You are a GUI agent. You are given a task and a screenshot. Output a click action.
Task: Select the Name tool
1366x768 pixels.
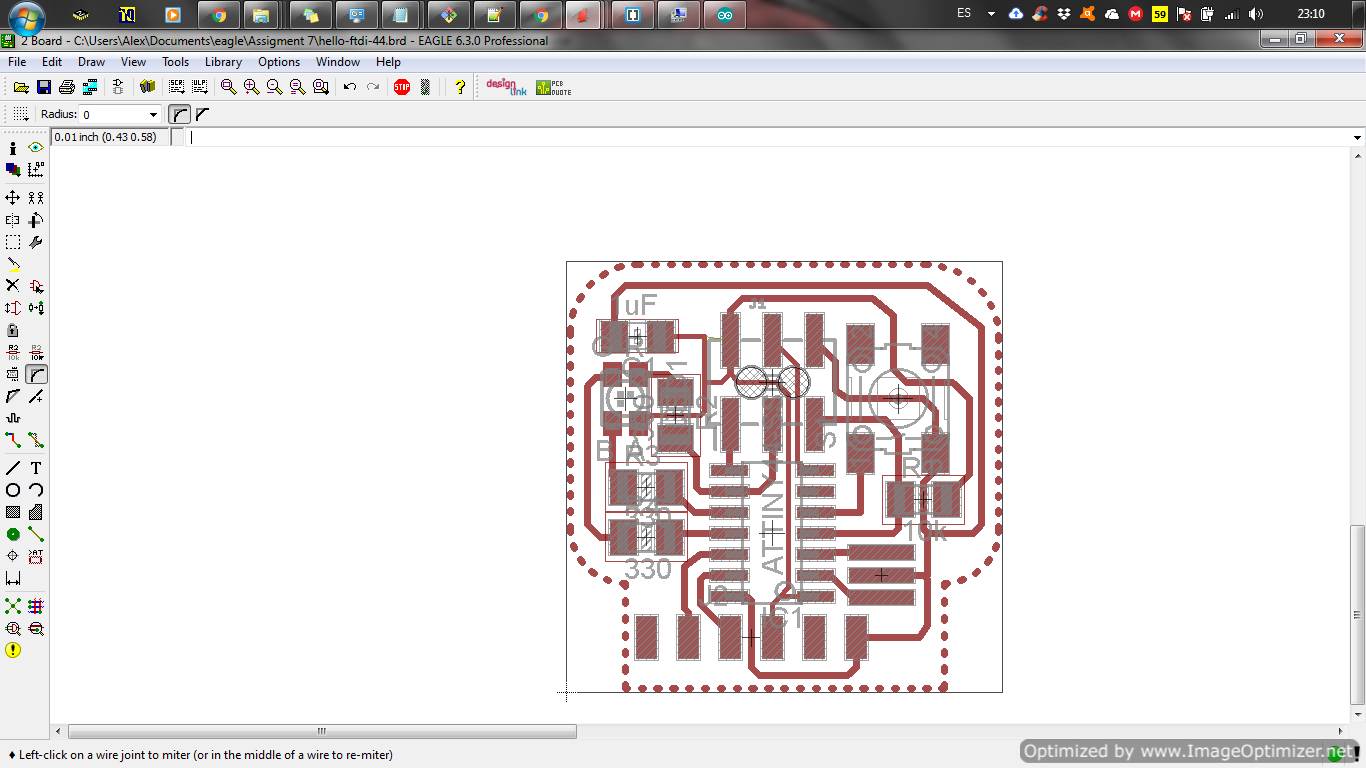[13, 352]
